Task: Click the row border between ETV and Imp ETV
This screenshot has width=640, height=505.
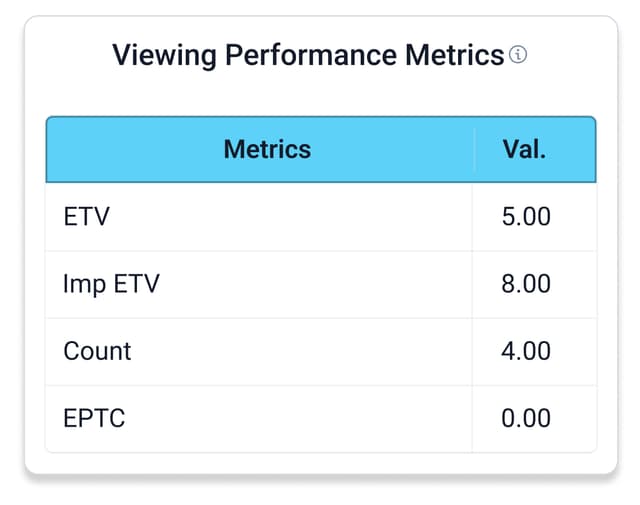Action: pyautogui.click(x=300, y=250)
